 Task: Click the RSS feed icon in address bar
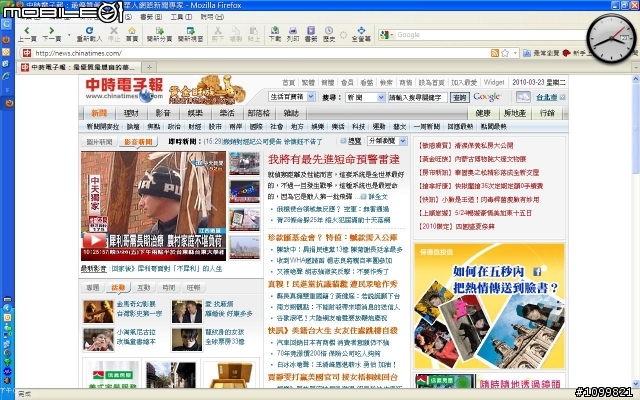tap(495, 53)
